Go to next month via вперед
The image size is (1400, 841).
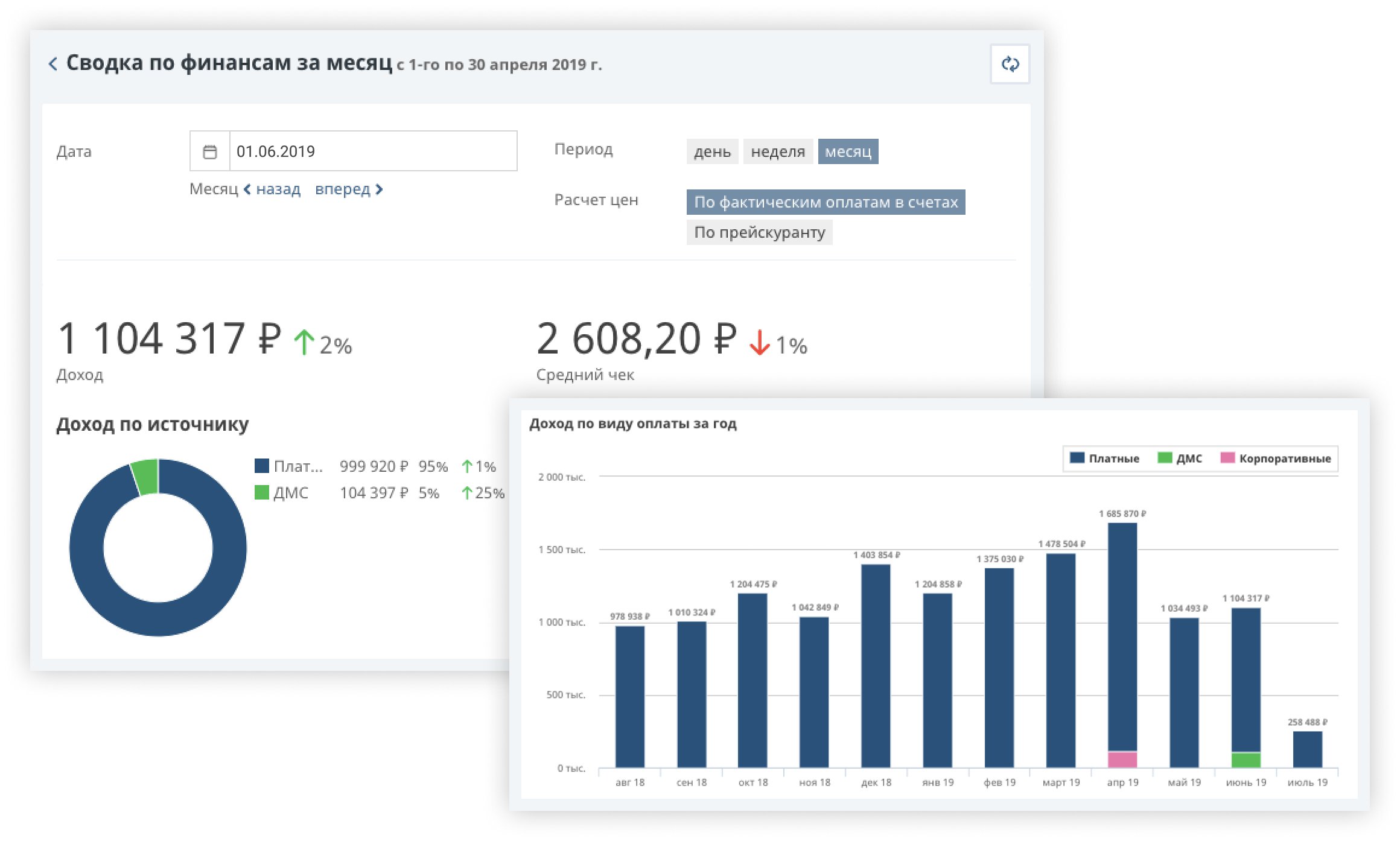pos(348,189)
